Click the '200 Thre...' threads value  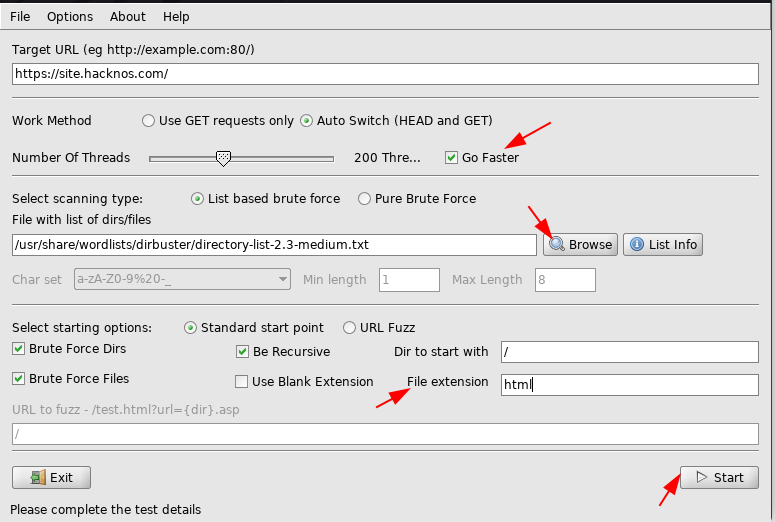coord(387,158)
